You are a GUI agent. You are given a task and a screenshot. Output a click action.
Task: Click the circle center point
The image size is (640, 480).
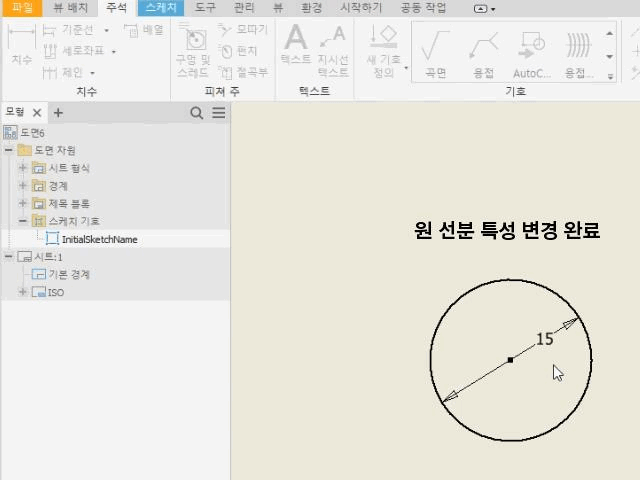510,360
